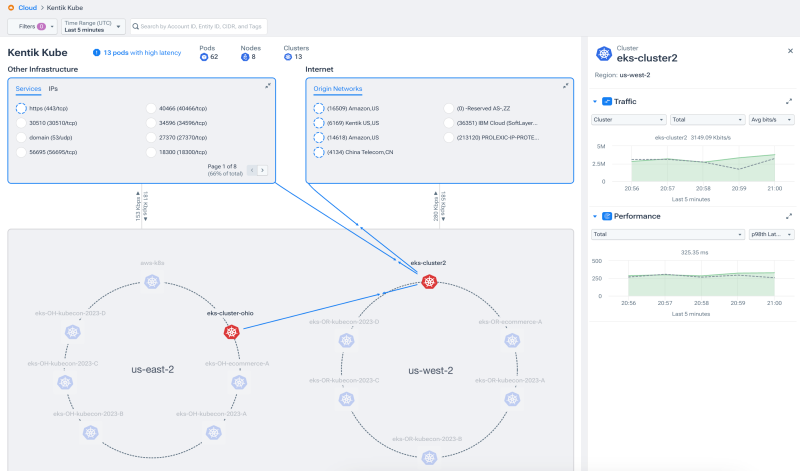
Task: Click the eks-OH-kubecon-2023-C node icon
Action: [65, 382]
